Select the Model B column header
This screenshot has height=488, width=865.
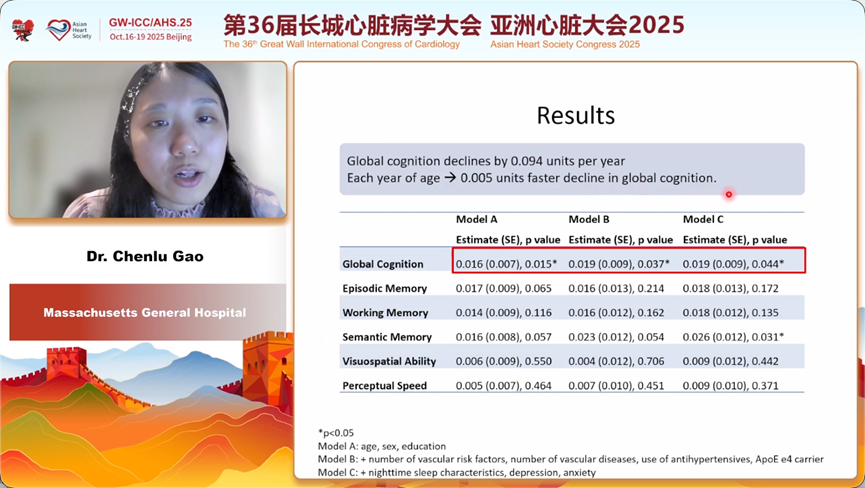pos(590,219)
